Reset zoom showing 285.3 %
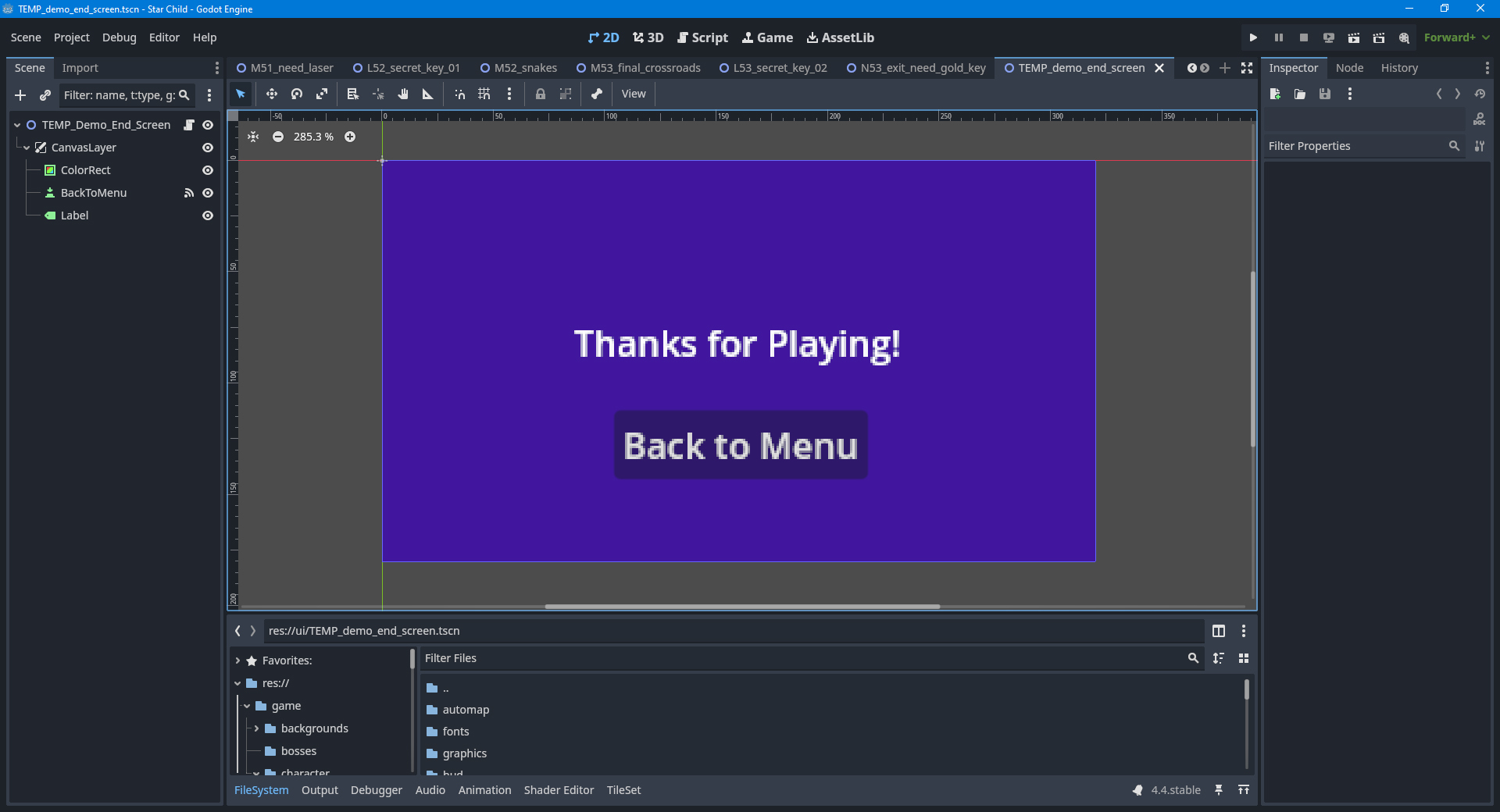This screenshot has width=1500, height=812. 313,137
